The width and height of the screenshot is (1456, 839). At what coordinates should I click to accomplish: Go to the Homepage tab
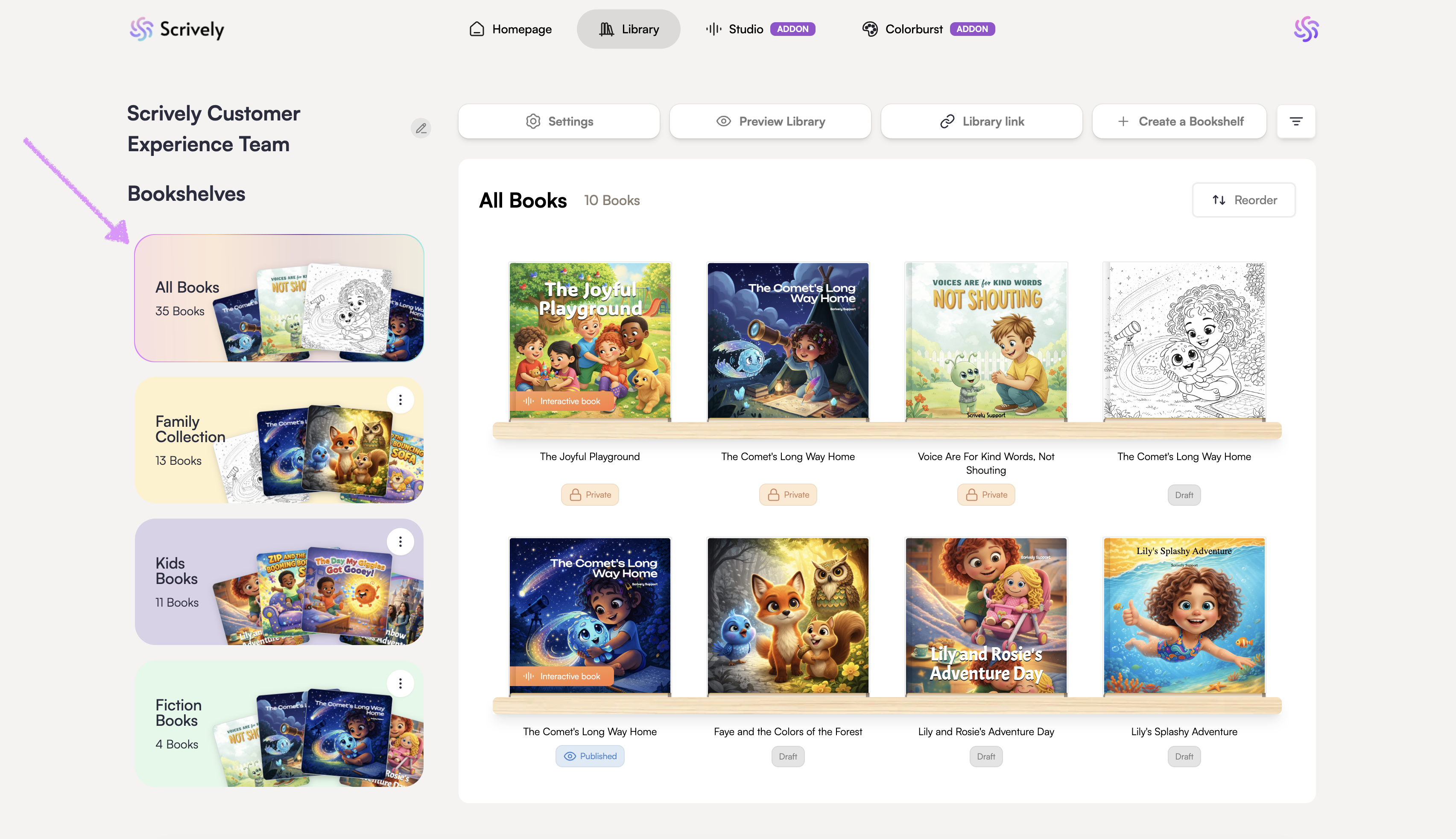[x=510, y=29]
